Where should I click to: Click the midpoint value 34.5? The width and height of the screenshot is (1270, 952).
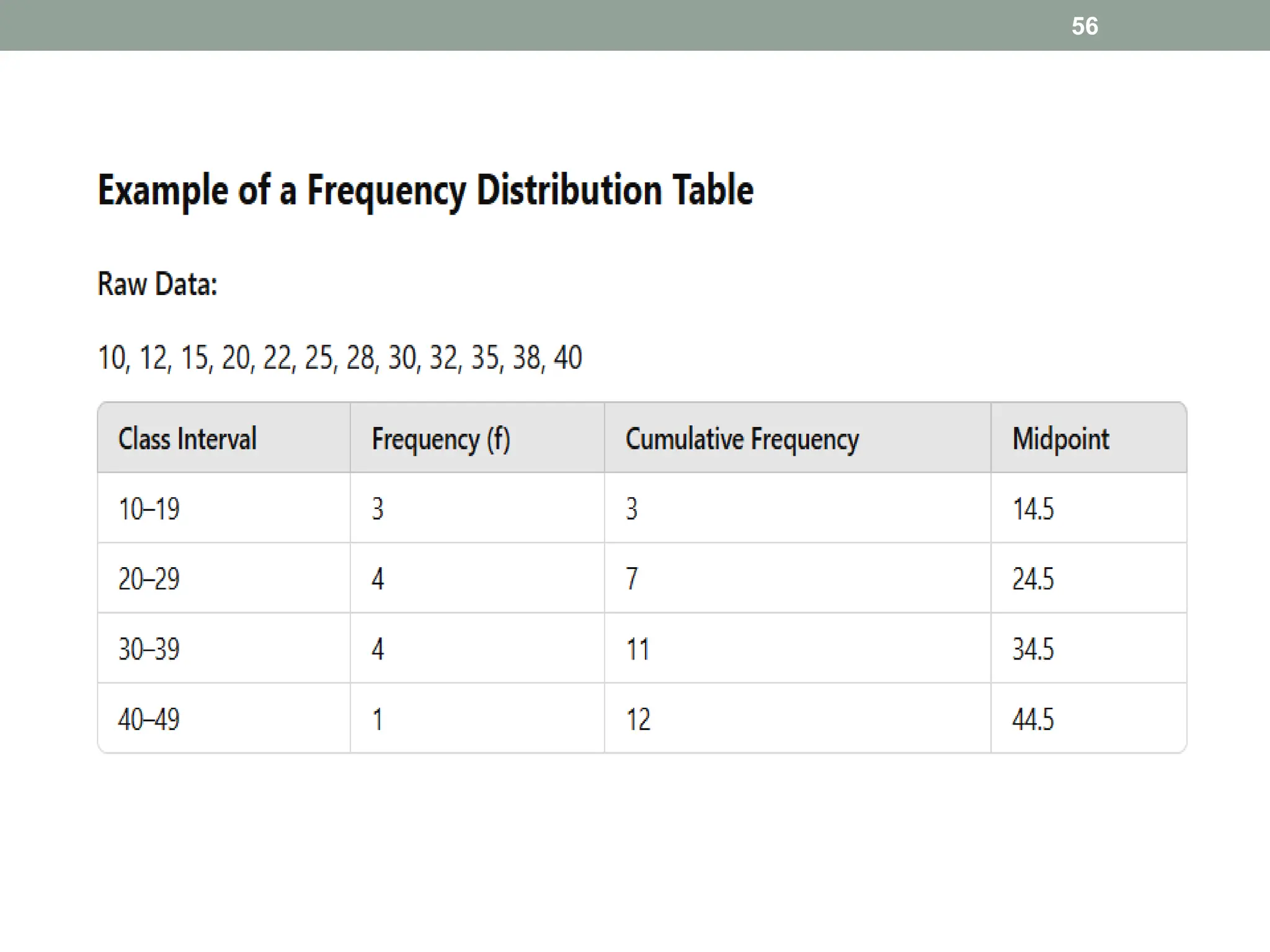pyautogui.click(x=1032, y=649)
